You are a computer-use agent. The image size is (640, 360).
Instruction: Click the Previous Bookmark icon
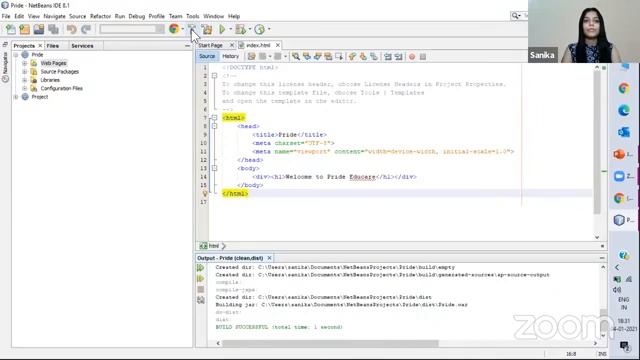pos(352,56)
